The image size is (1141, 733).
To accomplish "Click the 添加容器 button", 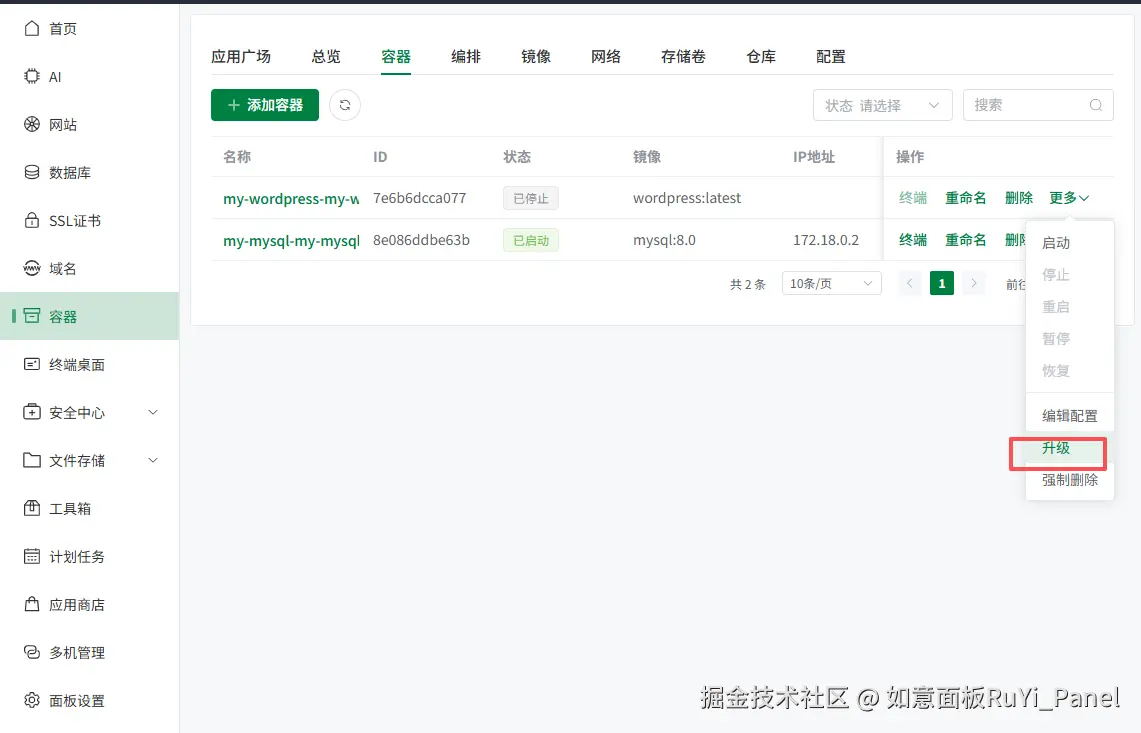I will tap(265, 105).
